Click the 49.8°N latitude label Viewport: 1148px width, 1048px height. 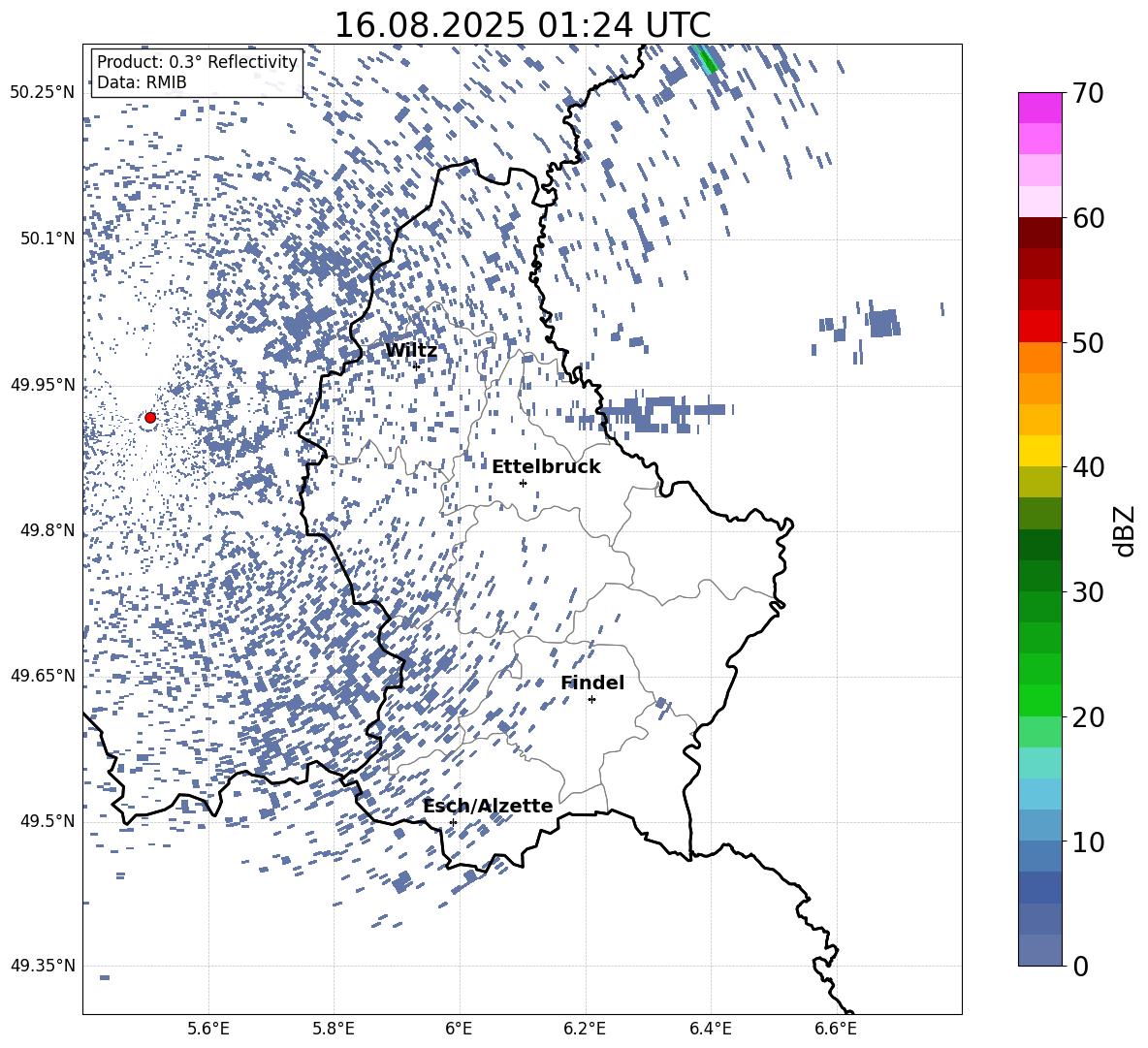48,530
